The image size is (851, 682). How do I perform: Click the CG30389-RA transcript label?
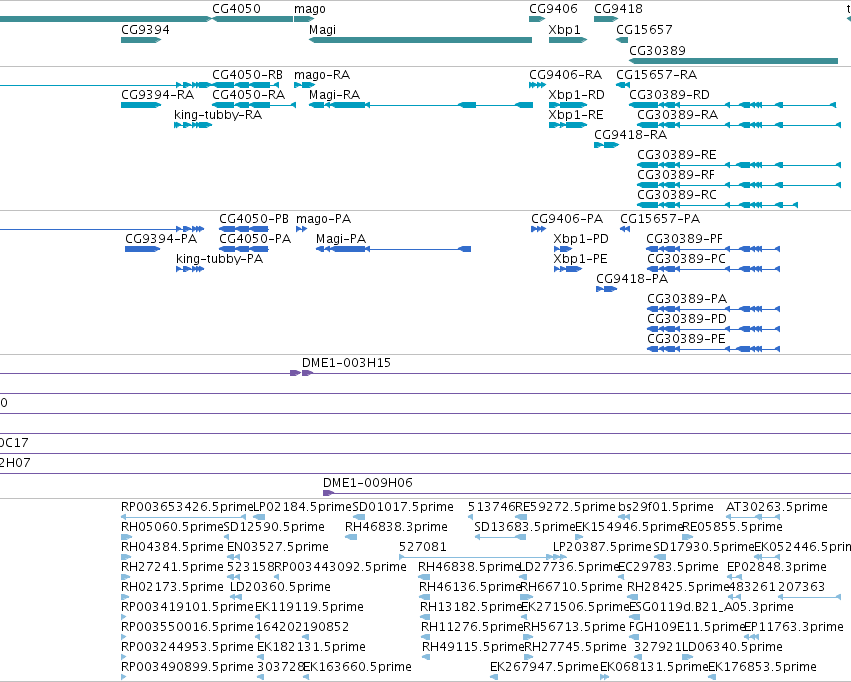coord(677,115)
